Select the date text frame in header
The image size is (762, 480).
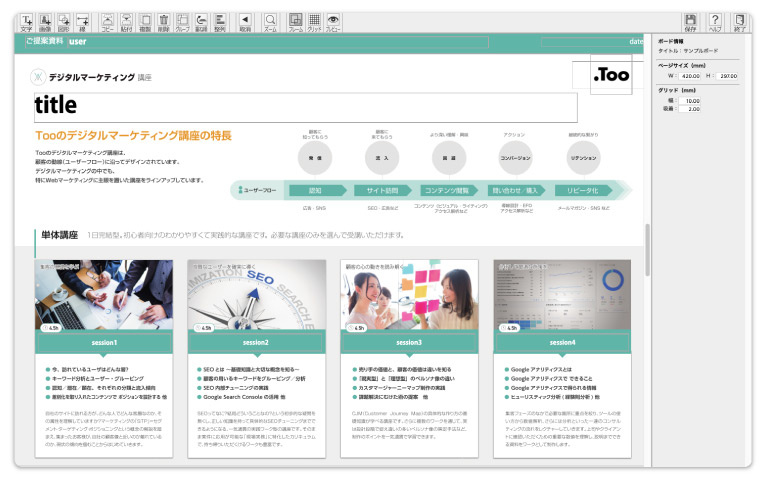tap(592, 42)
